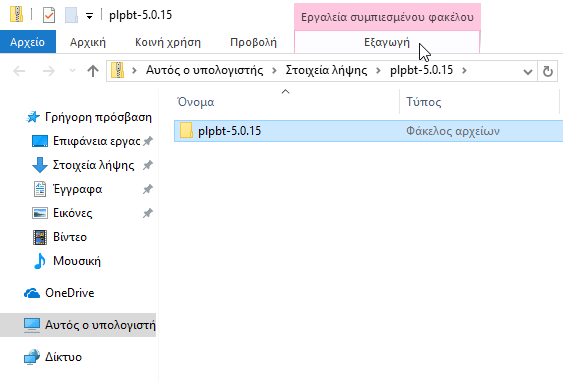Open Customize Quick Access Toolbar dropdown

pyautogui.click(x=89, y=16)
